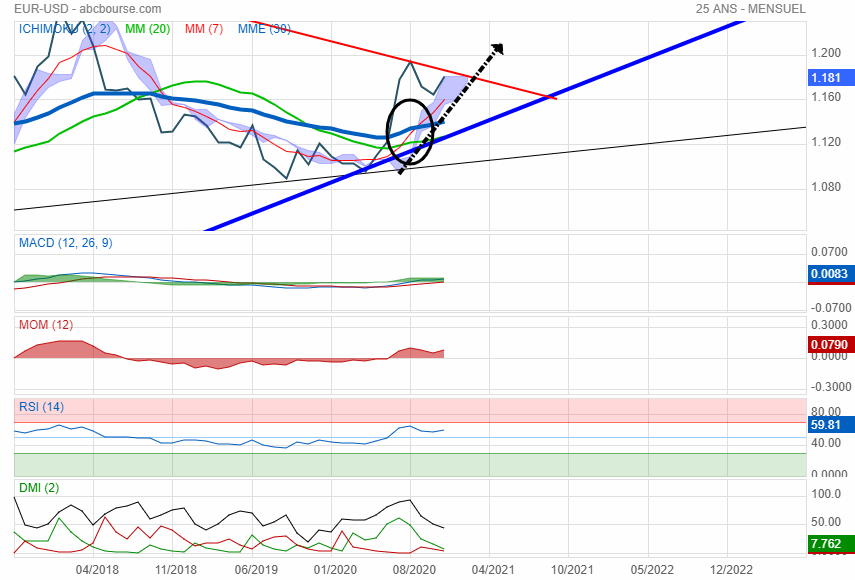
Task: Click the 11/2018 date axis label
Action: [176, 570]
